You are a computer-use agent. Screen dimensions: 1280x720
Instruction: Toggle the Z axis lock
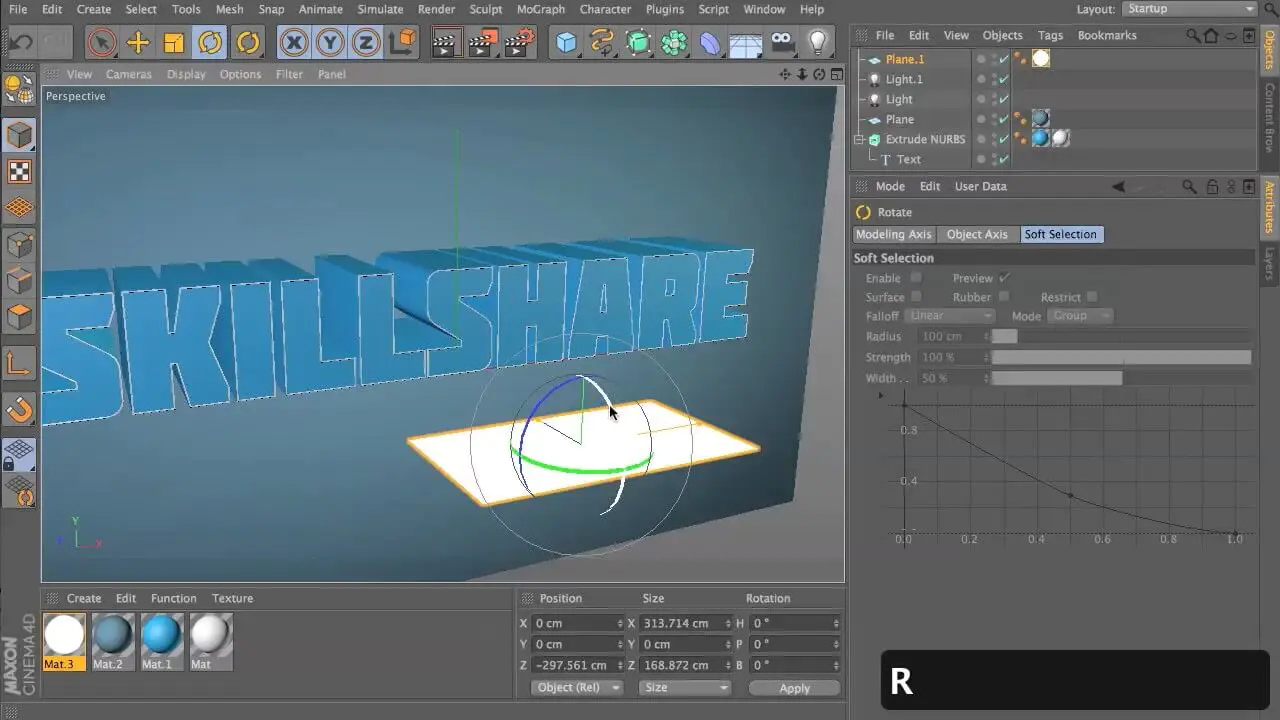366,42
